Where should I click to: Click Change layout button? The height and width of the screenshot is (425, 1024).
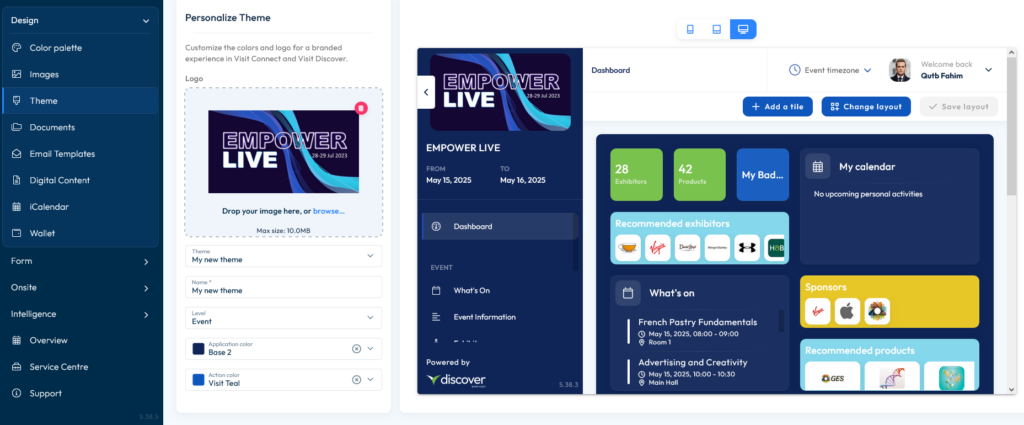866,106
